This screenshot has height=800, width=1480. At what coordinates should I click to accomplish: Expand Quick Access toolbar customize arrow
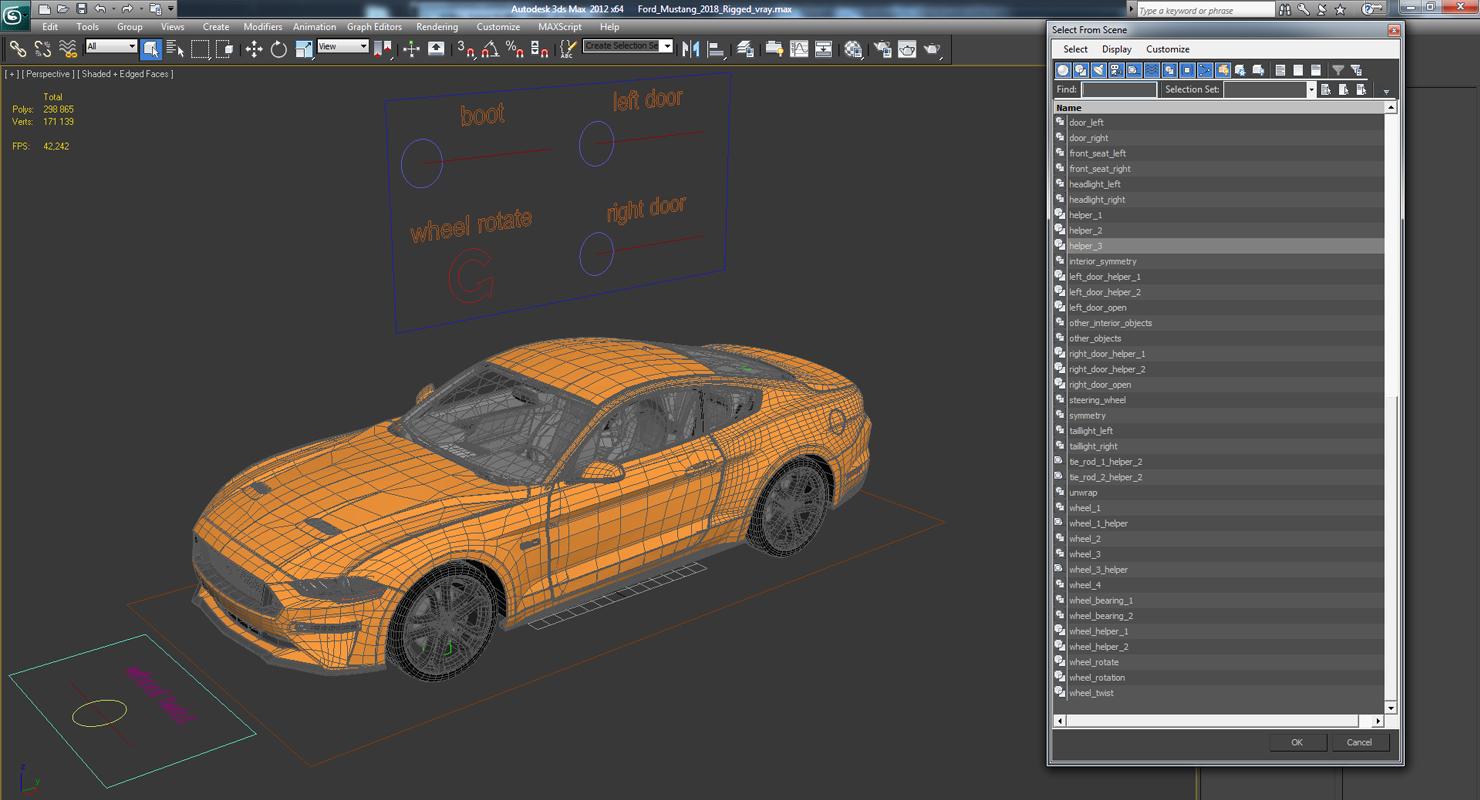pyautogui.click(x=171, y=9)
